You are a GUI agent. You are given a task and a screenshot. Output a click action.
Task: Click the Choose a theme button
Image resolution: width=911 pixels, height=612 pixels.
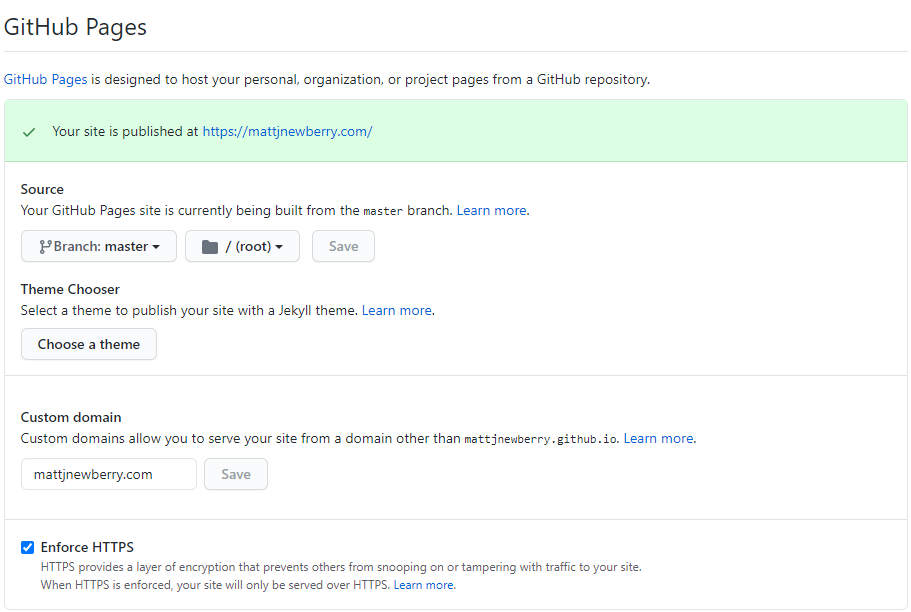pos(89,344)
